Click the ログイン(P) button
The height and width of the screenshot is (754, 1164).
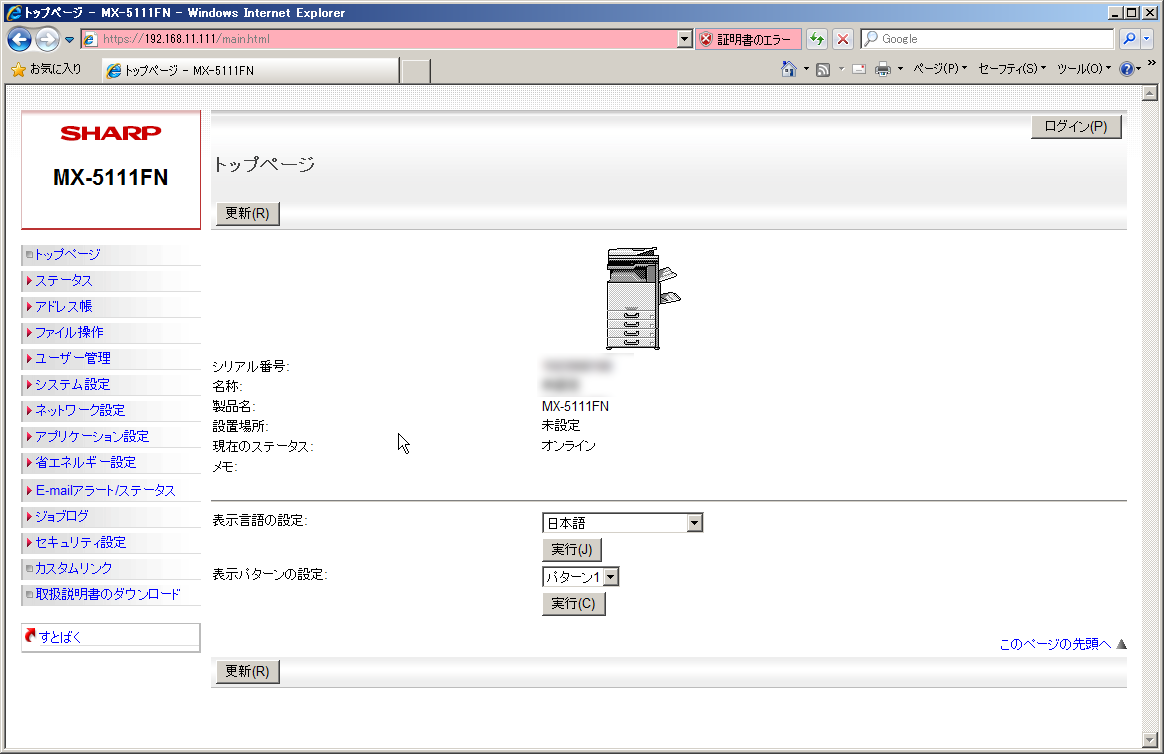click(1076, 127)
